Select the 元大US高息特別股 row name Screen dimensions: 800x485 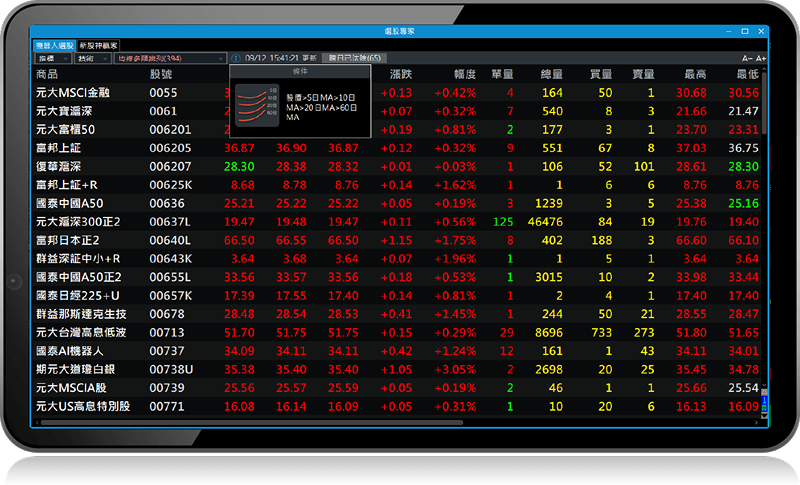(x=83, y=406)
